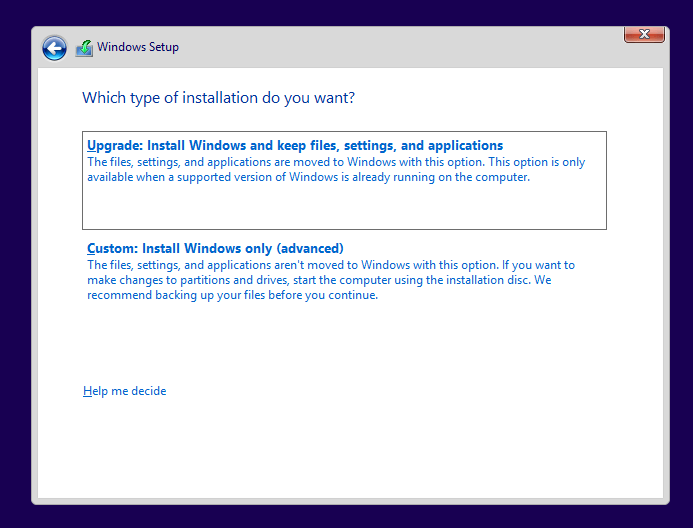This screenshot has width=693, height=528.
Task: Click blank white area below Help me decide
Action: 350,450
